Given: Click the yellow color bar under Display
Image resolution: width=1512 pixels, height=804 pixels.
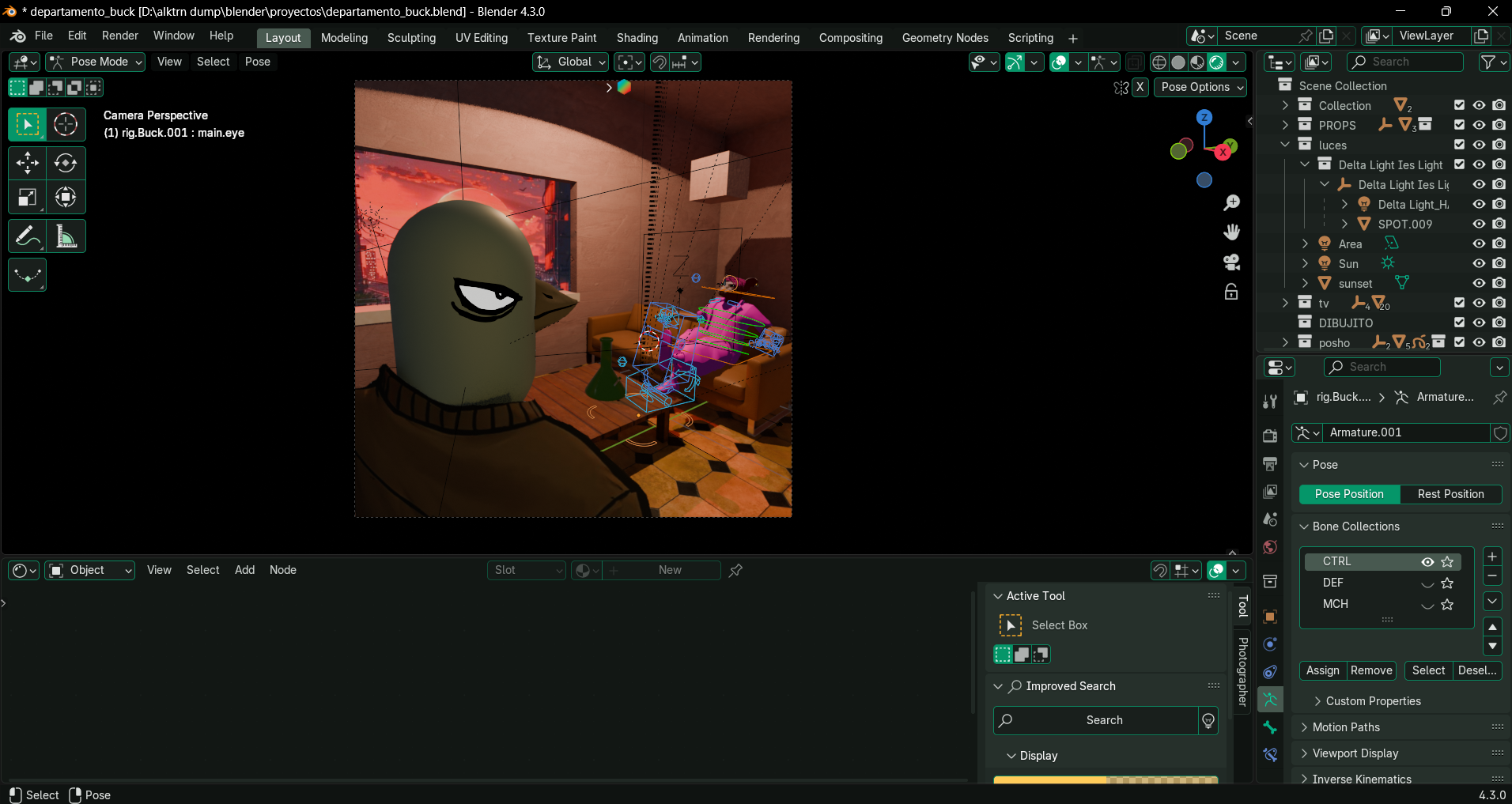Looking at the screenshot, I should point(1049,779).
